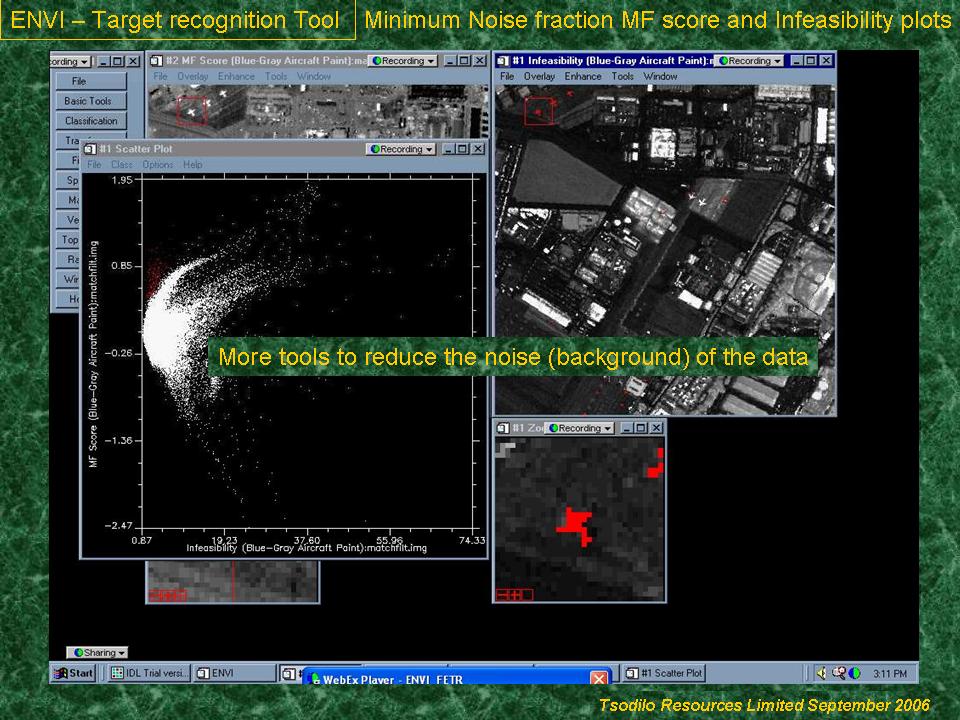The height and width of the screenshot is (720, 960).
Task: Open the Windows Start button
Action: [73, 673]
